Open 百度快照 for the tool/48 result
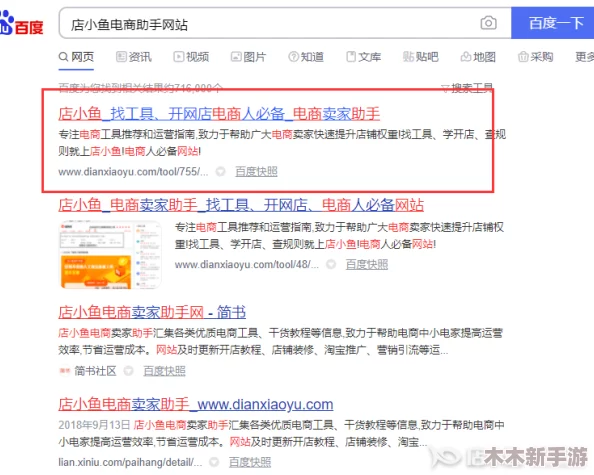 click(x=367, y=264)
